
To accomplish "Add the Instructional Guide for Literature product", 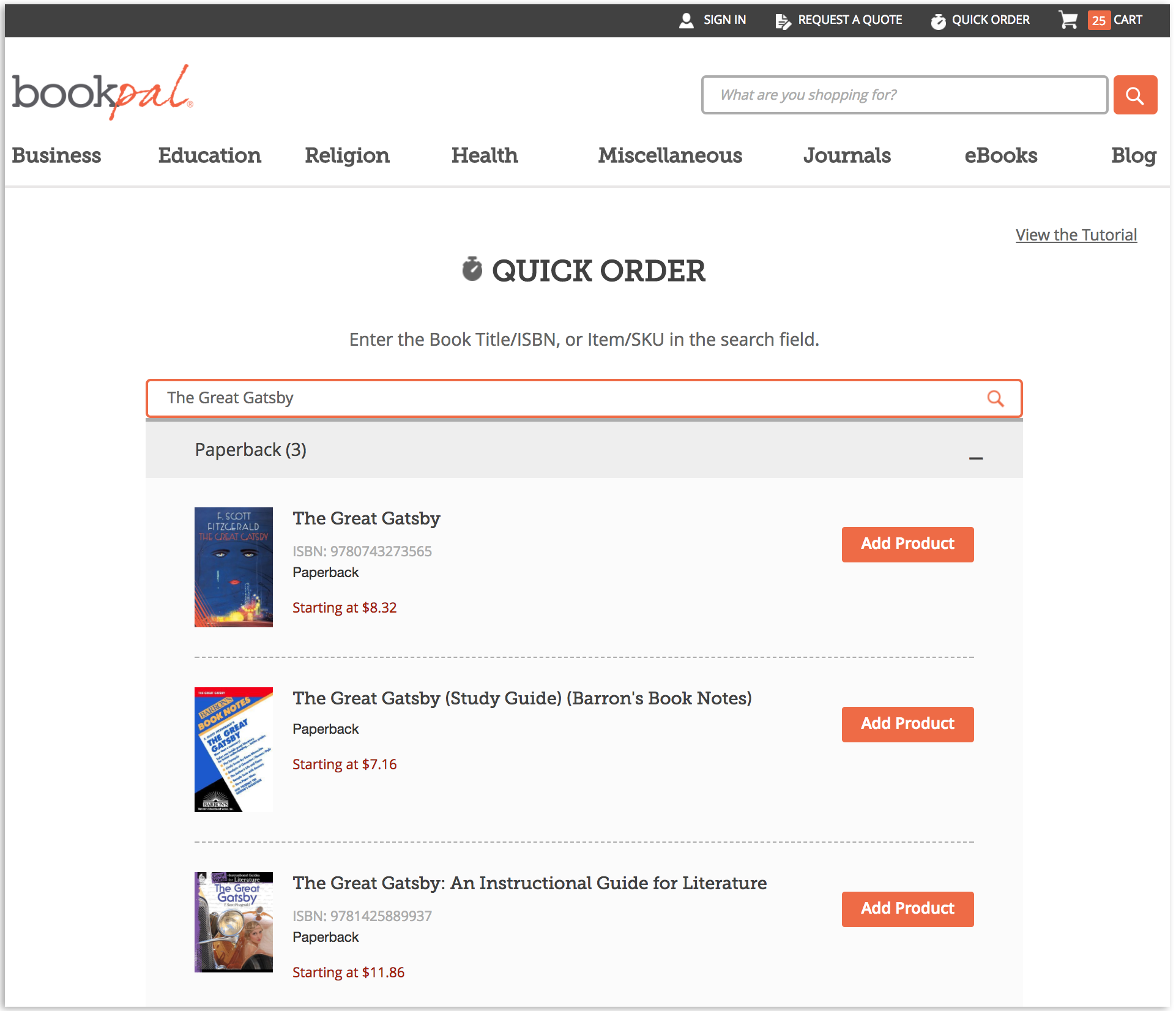I will click(x=907, y=909).
